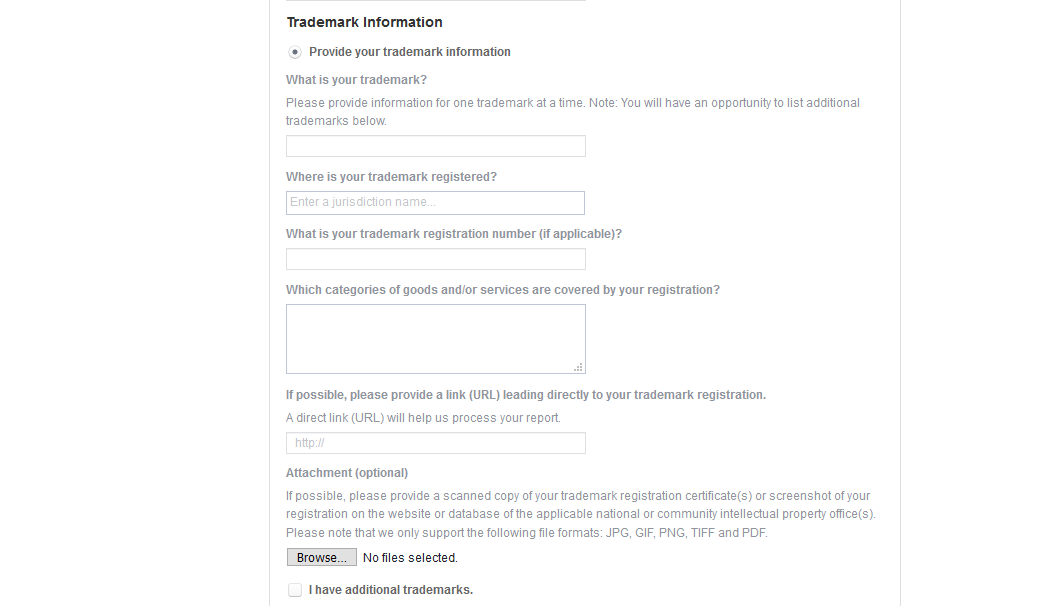The height and width of the screenshot is (606, 1061).
Task: Select the "Provide your trademark information" radio button
Action: click(x=295, y=51)
